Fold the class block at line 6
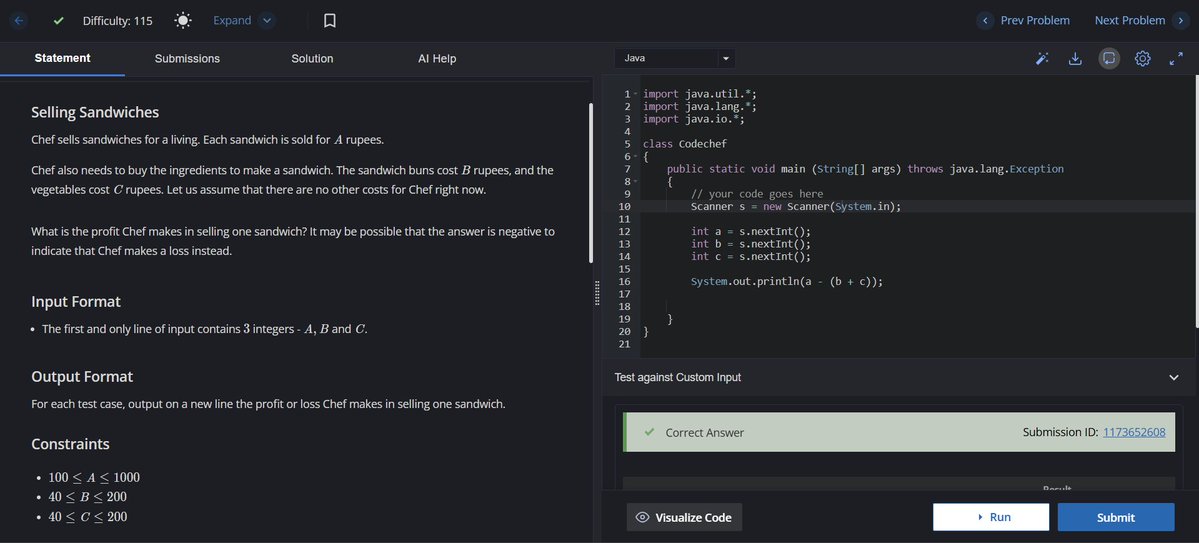 [635, 157]
